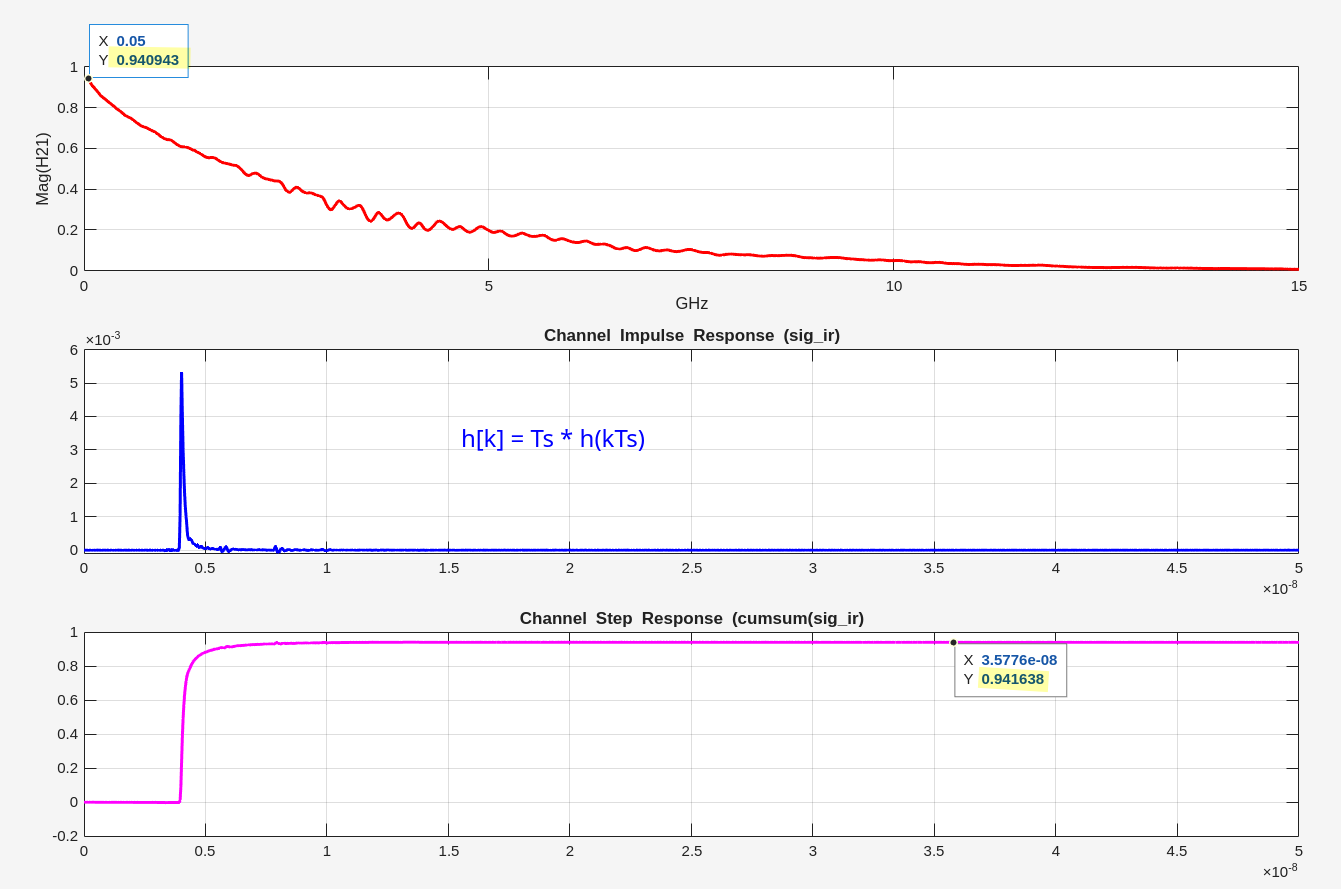The image size is (1341, 889).
Task: Select the X 3.5776e-08 data tip box
Action: (x=1010, y=669)
